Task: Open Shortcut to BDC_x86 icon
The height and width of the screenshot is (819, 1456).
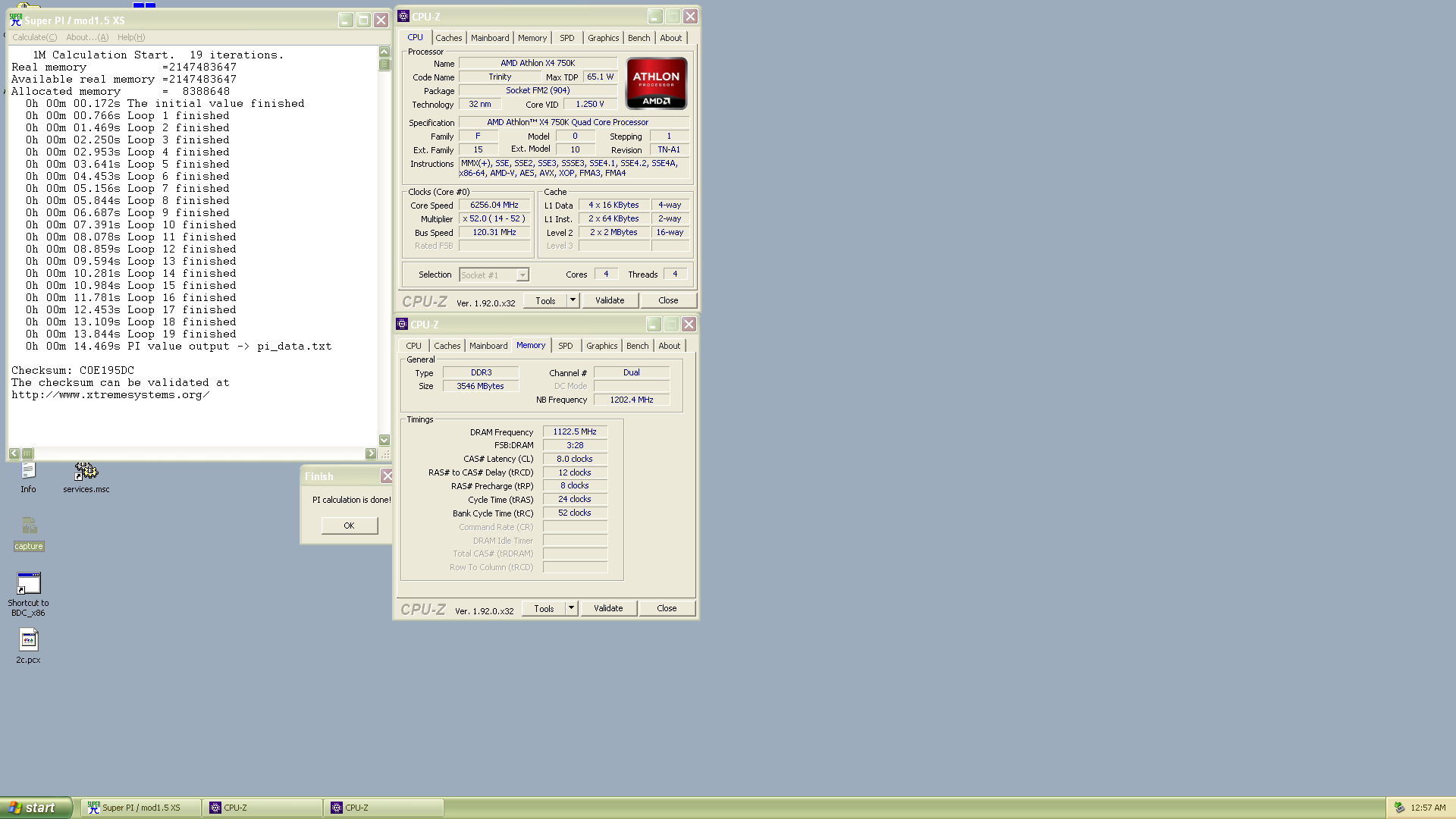Action: (x=28, y=594)
